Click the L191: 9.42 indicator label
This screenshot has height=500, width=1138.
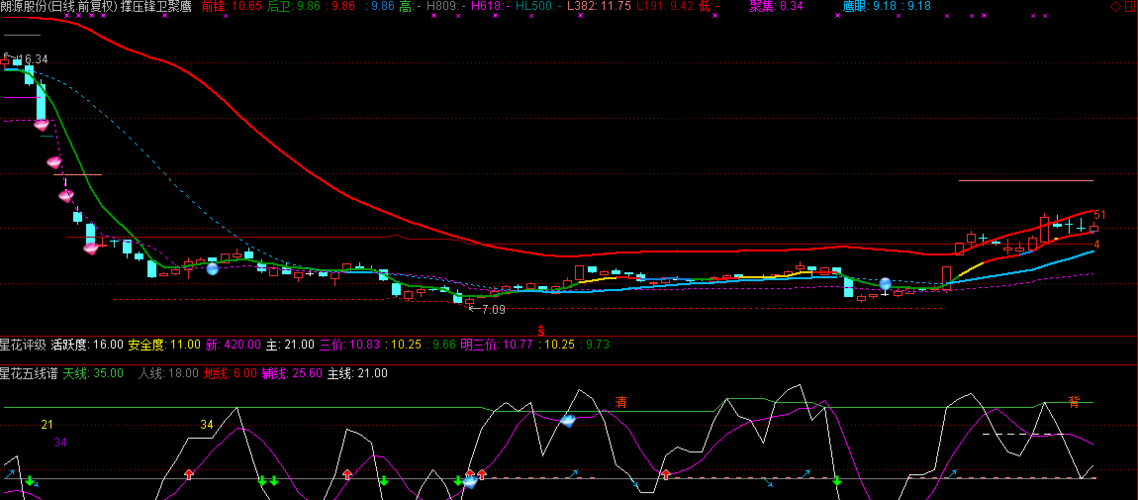663,7
